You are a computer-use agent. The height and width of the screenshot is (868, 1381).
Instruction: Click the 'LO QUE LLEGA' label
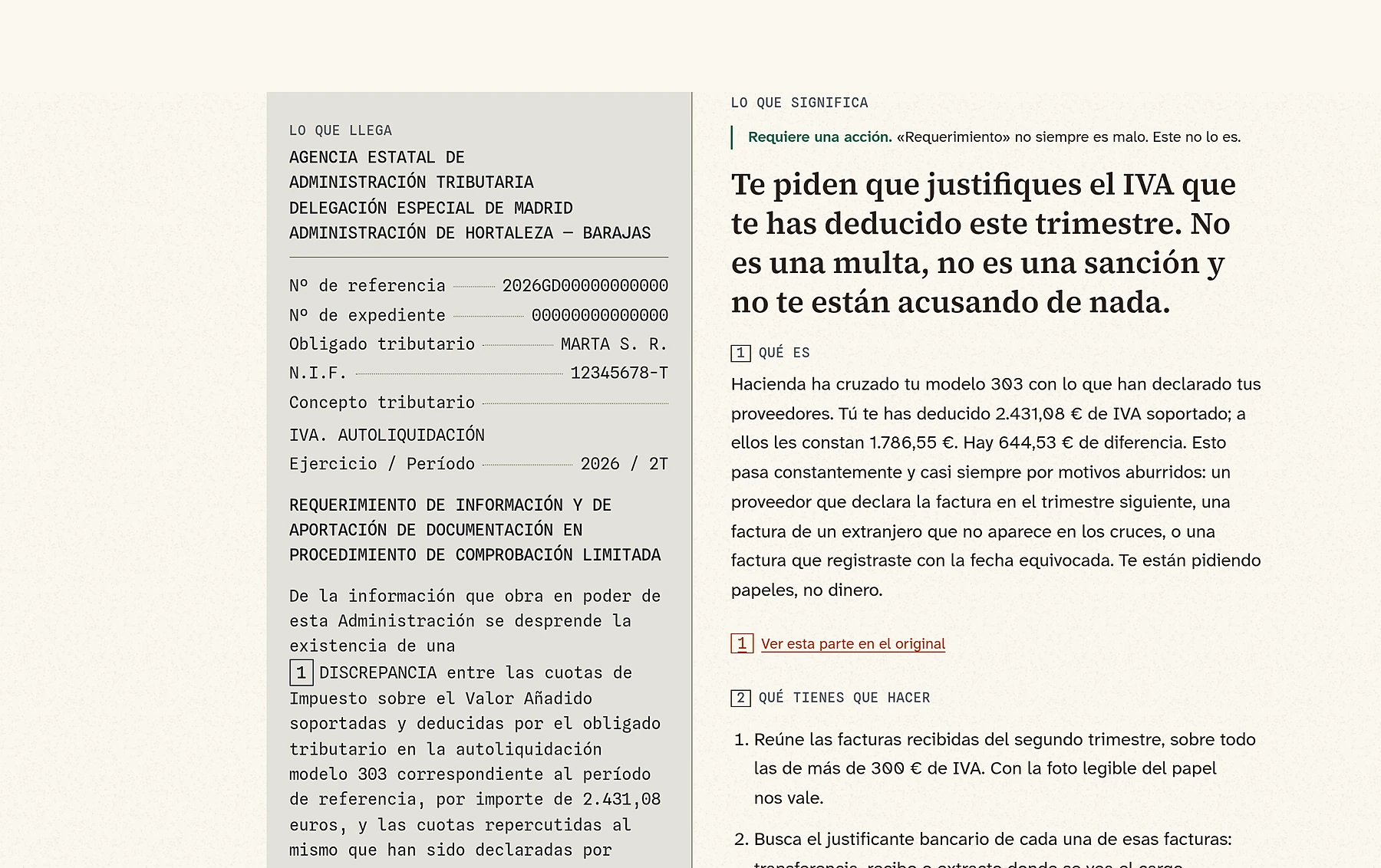341,130
